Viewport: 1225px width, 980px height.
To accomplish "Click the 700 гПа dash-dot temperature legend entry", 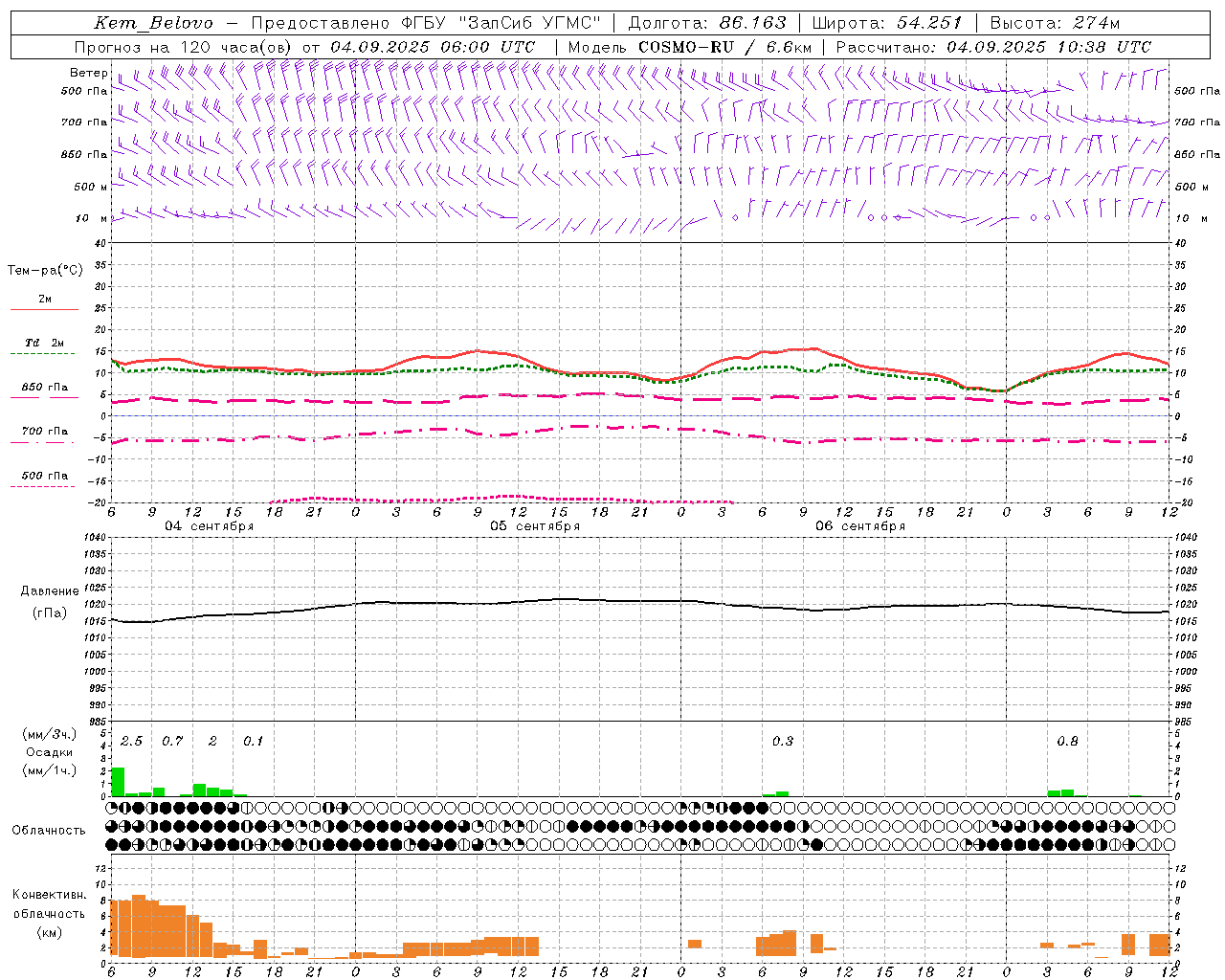I will (45, 432).
